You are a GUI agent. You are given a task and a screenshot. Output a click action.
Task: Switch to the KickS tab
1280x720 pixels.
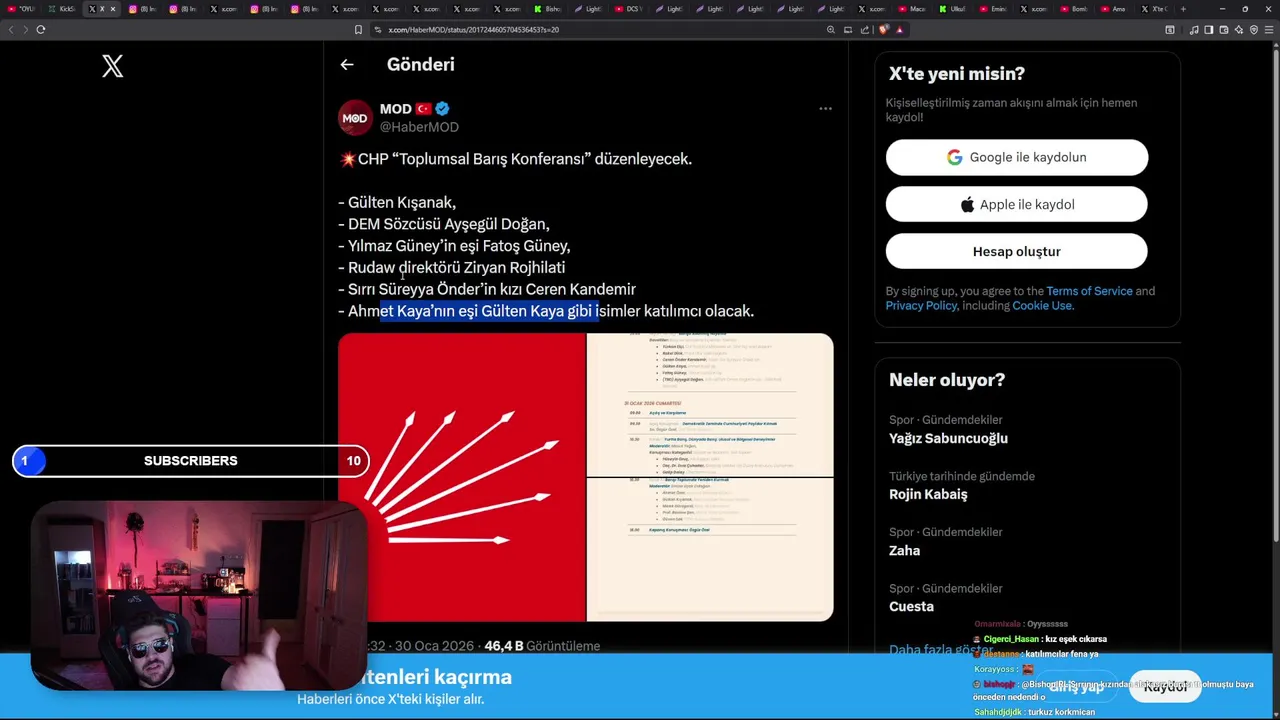tap(62, 9)
